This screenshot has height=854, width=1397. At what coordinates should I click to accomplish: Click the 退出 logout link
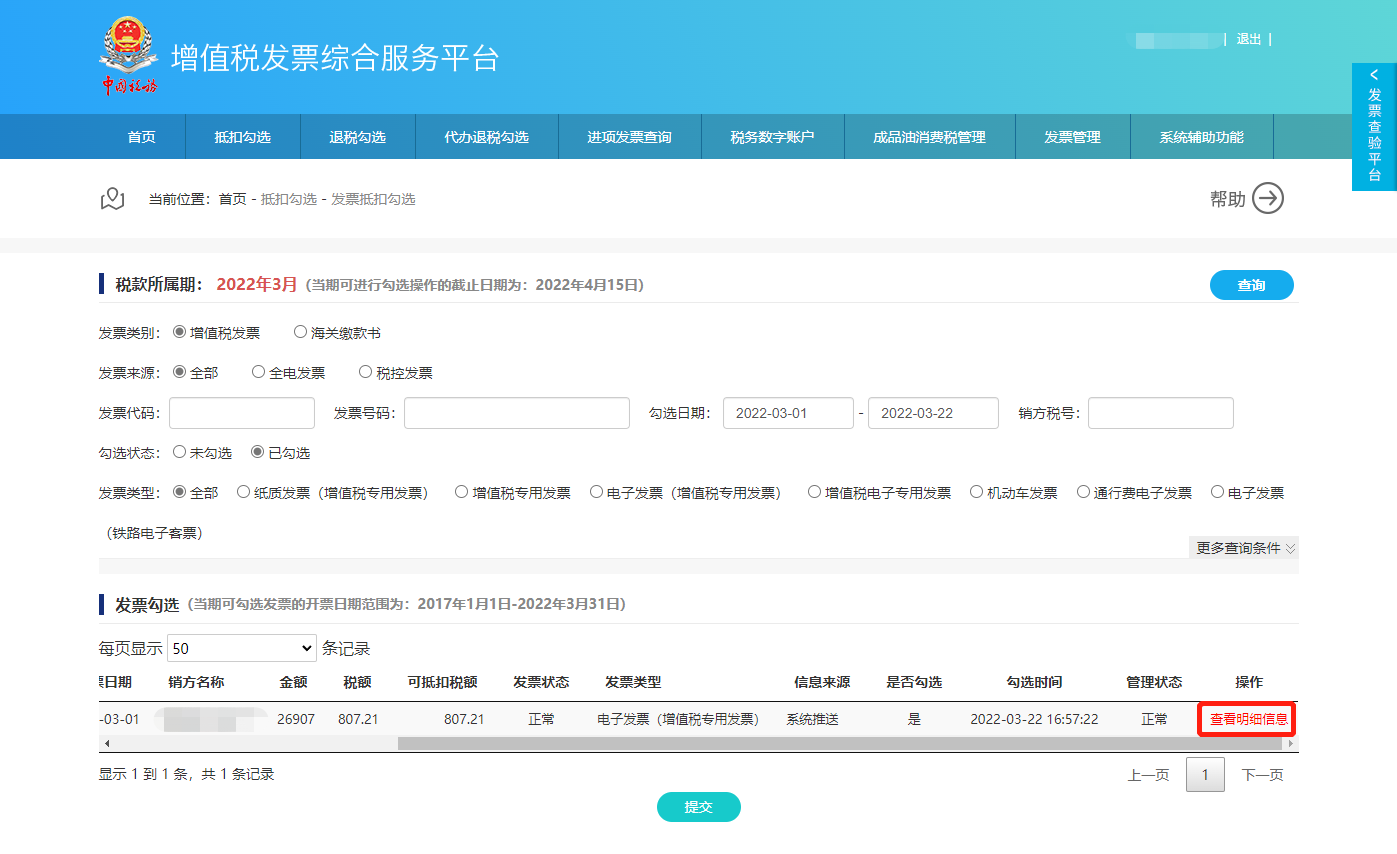pyautogui.click(x=1249, y=39)
